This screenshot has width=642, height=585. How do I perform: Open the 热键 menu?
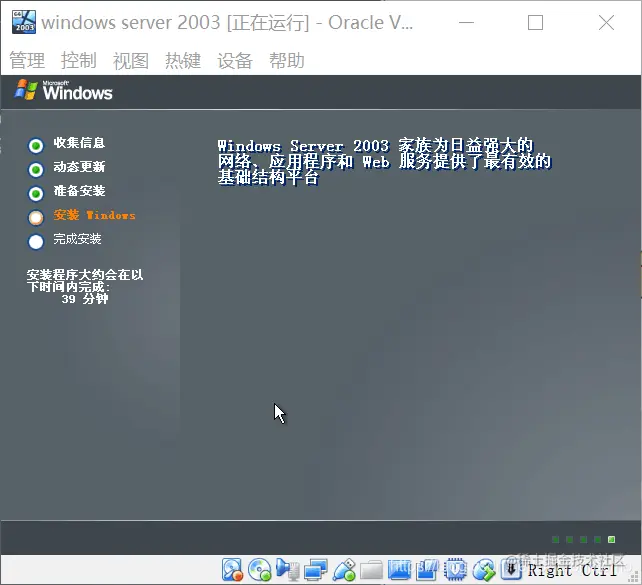pyautogui.click(x=183, y=61)
